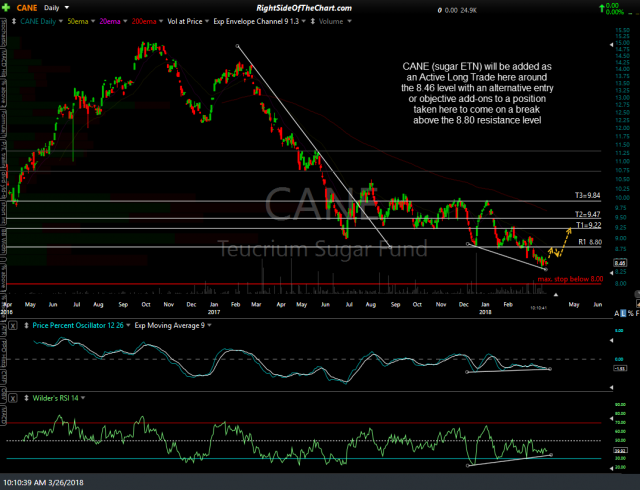Expand the Volume indicator dropdown

click(x=349, y=21)
